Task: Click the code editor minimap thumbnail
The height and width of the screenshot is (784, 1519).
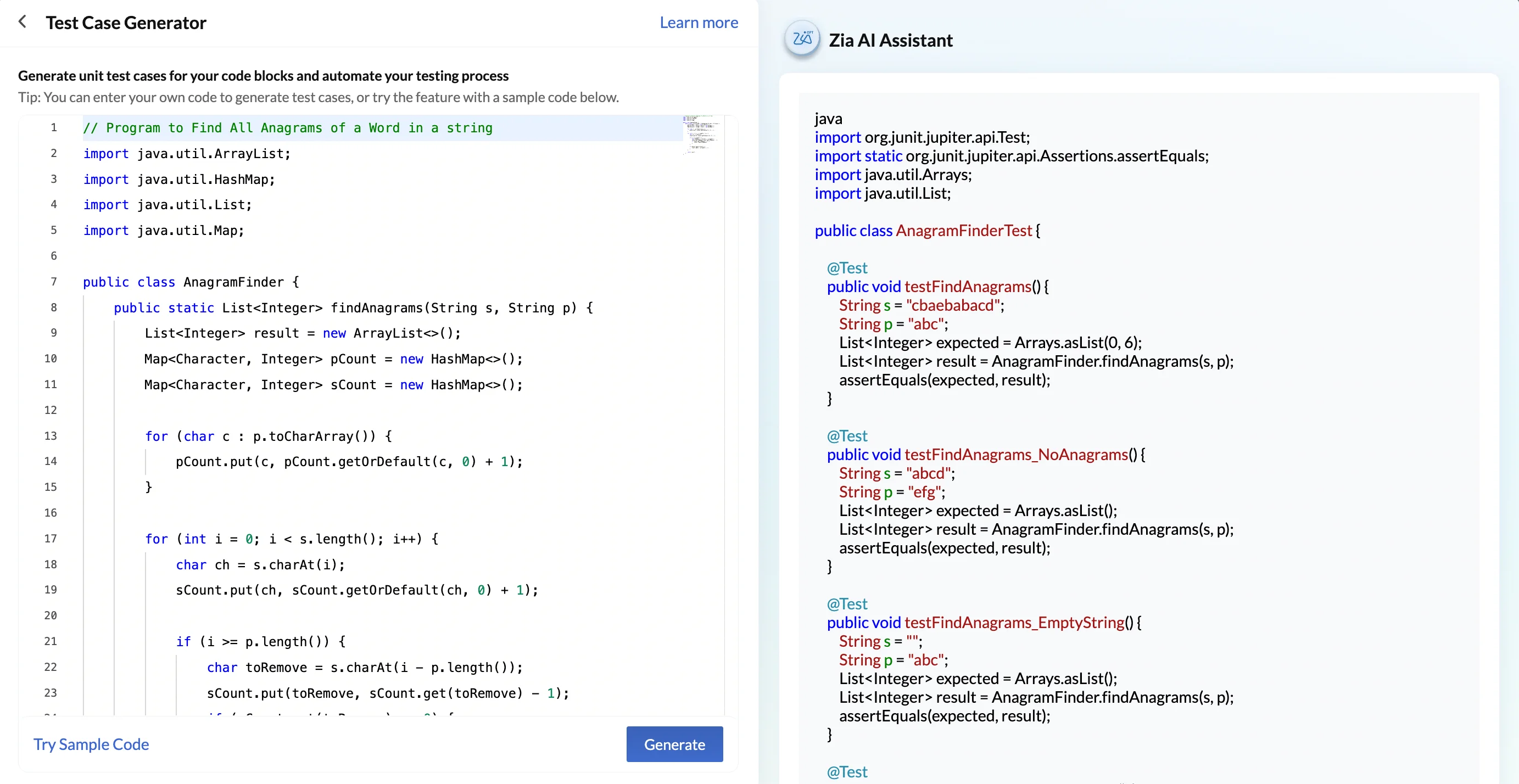Action: 701,135
